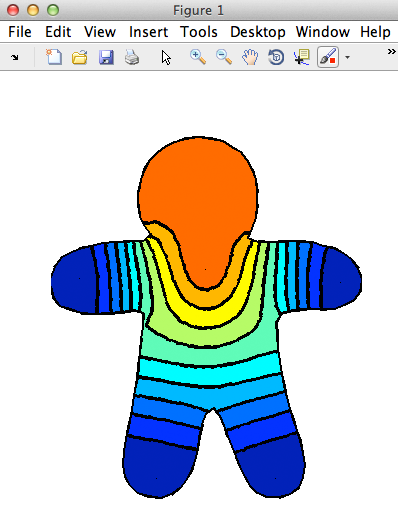Open the Tools menu
The image size is (398, 505).
199,32
